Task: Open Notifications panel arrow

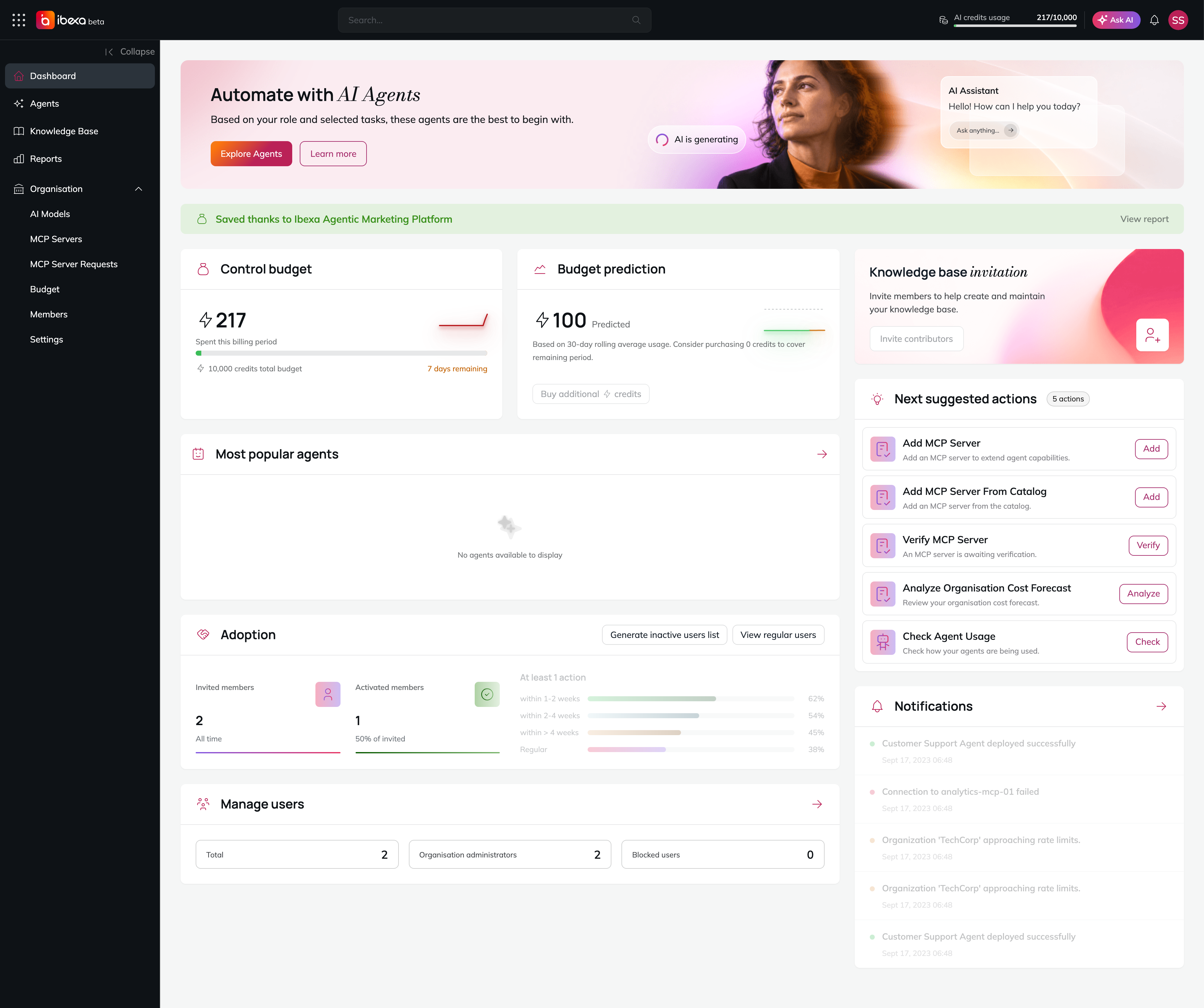Action: pyautogui.click(x=1161, y=706)
